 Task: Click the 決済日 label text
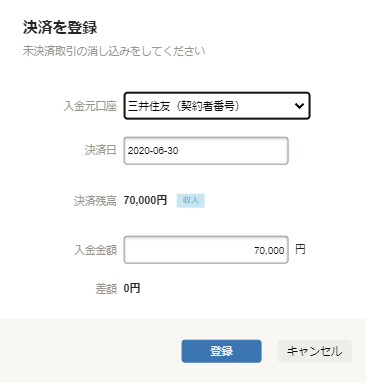[101, 150]
